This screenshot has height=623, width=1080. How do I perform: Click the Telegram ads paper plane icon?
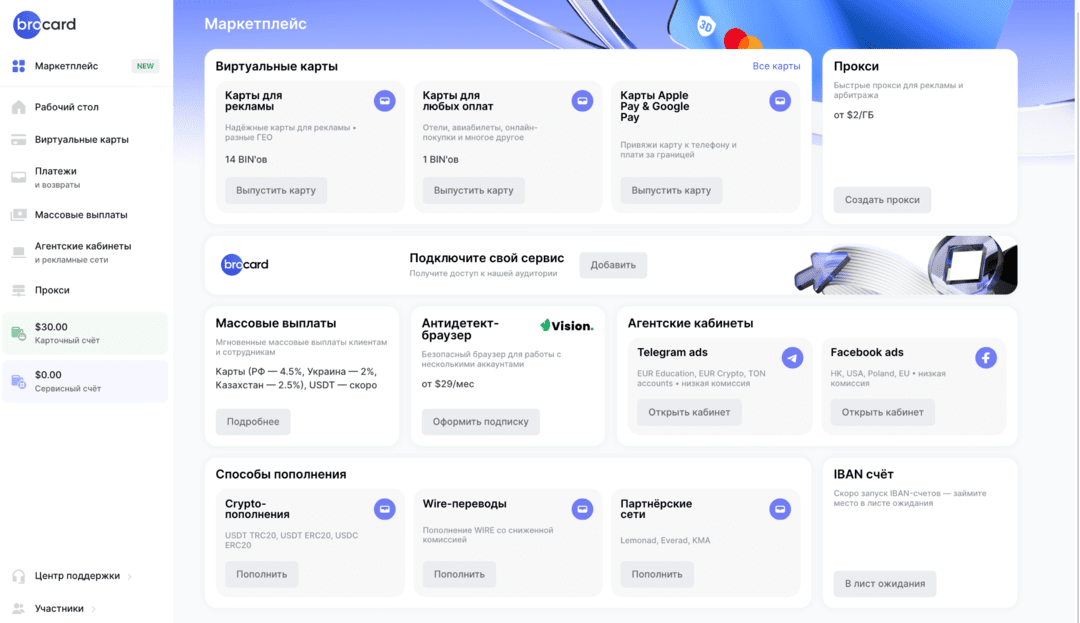pos(792,358)
